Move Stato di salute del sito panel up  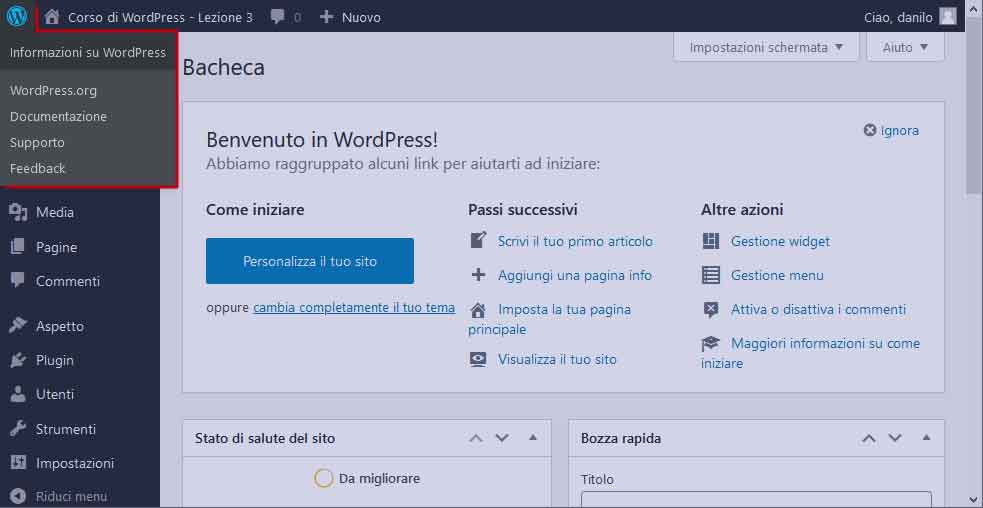coord(476,438)
